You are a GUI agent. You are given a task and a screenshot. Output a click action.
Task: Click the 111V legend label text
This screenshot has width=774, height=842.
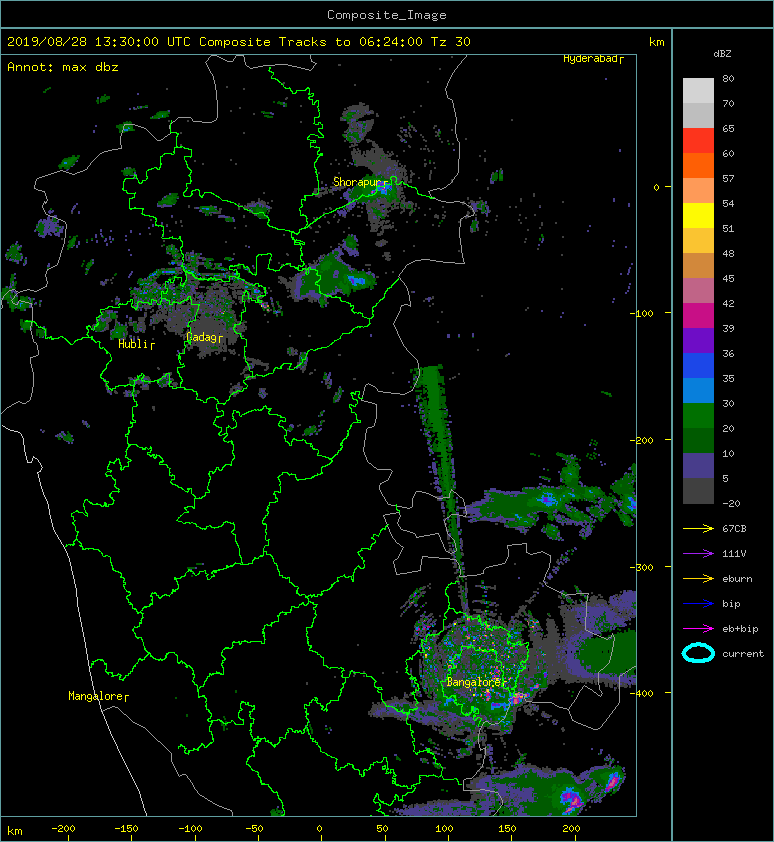tap(734, 554)
